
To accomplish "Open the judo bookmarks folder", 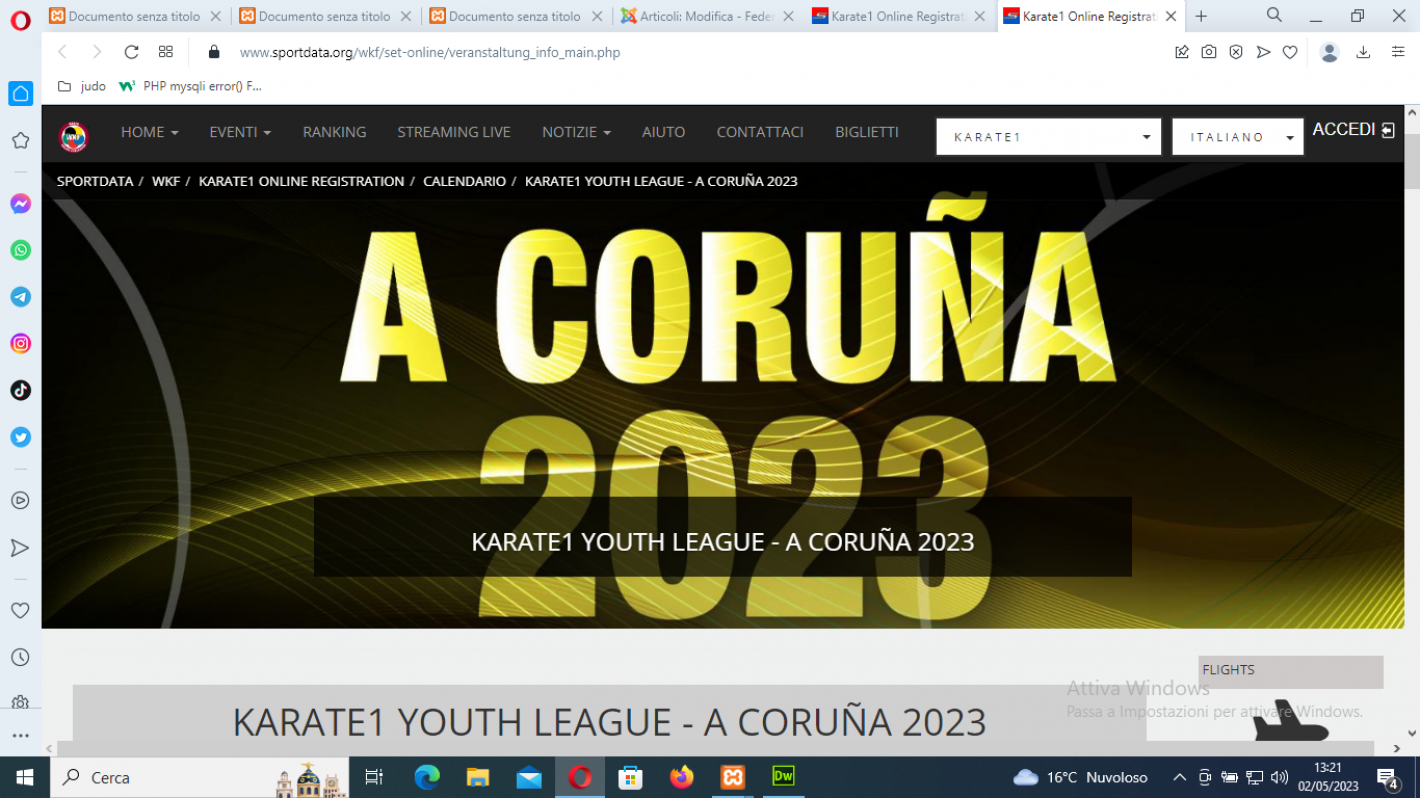I will 82,86.
